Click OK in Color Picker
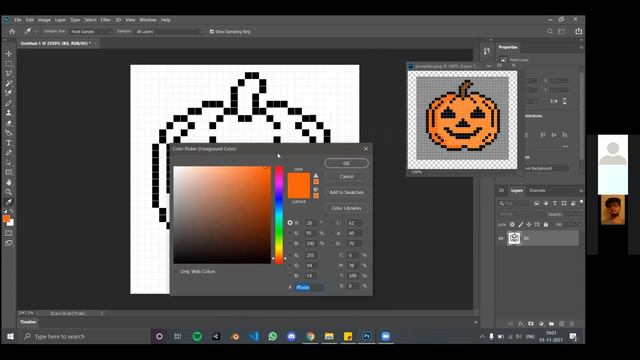The image size is (640, 360). click(x=347, y=163)
